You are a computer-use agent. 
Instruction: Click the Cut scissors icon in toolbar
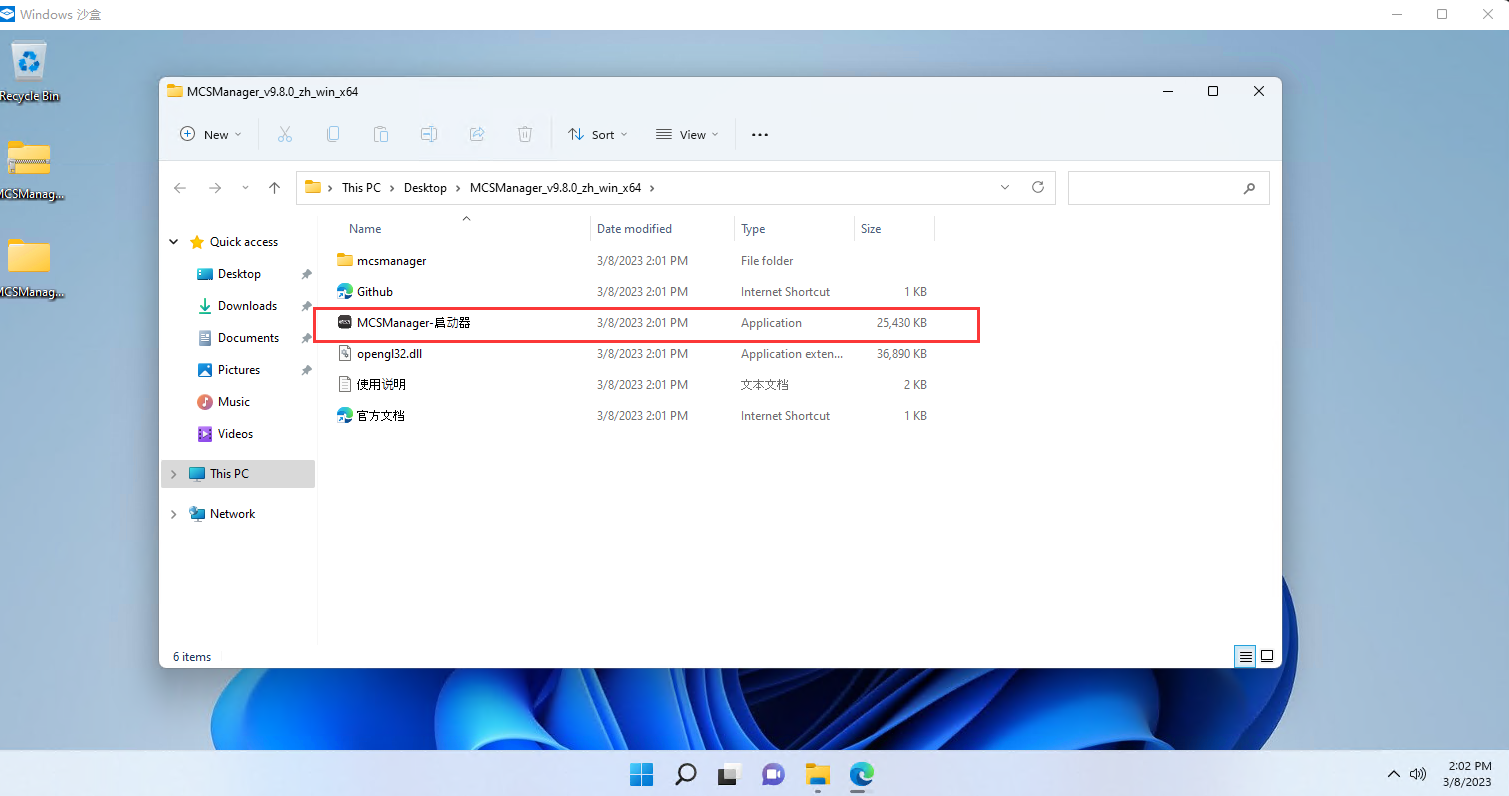pyautogui.click(x=284, y=134)
